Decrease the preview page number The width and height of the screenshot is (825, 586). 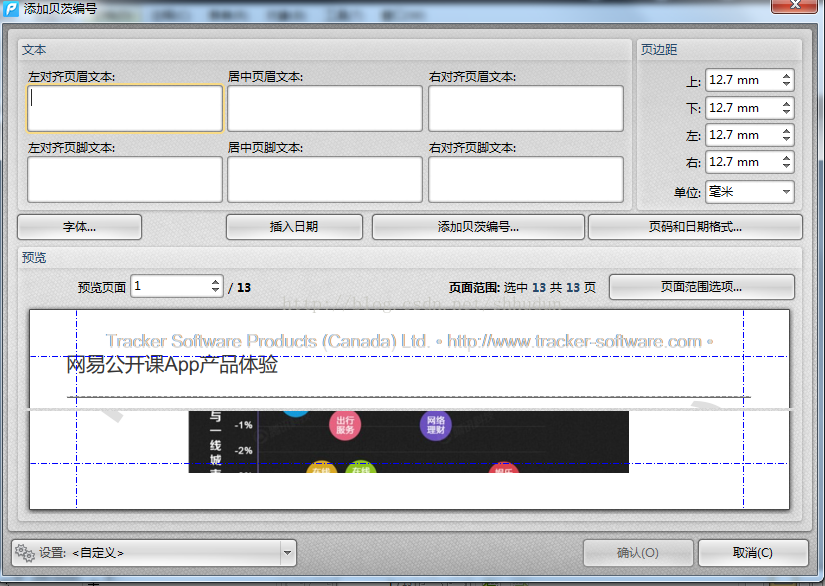[215, 290]
